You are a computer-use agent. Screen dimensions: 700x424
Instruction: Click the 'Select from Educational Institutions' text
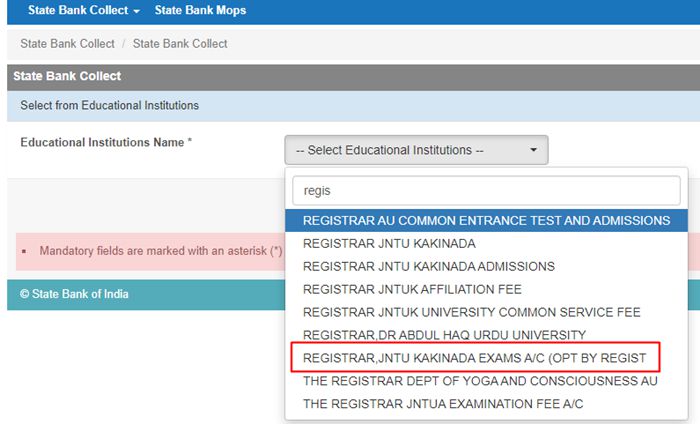[109, 105]
